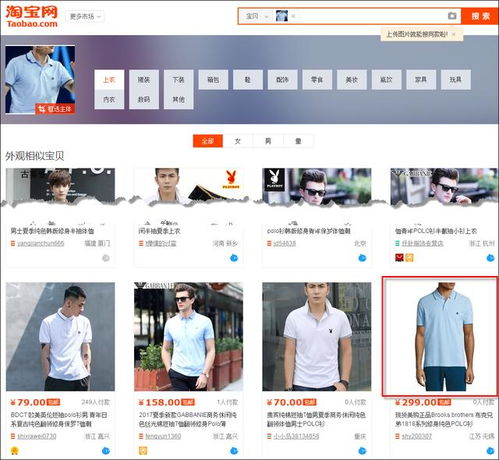Select the 内衣 category tile
Viewport: 499px width, 460px height.
[109, 99]
